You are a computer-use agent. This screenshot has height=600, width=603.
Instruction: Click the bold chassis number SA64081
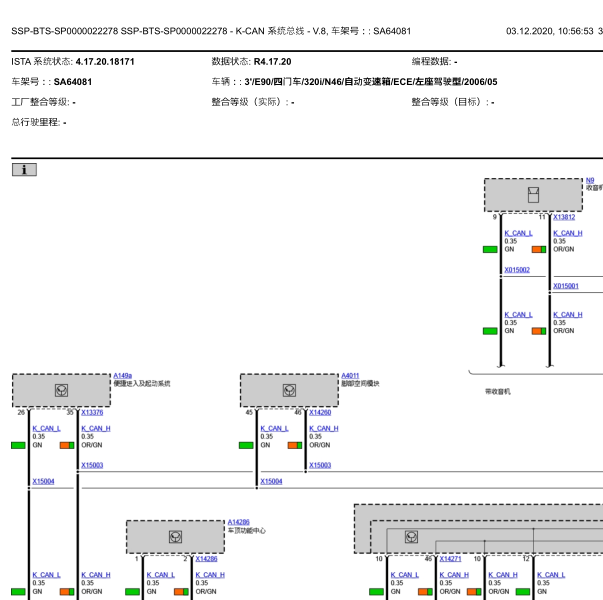[x=73, y=82]
